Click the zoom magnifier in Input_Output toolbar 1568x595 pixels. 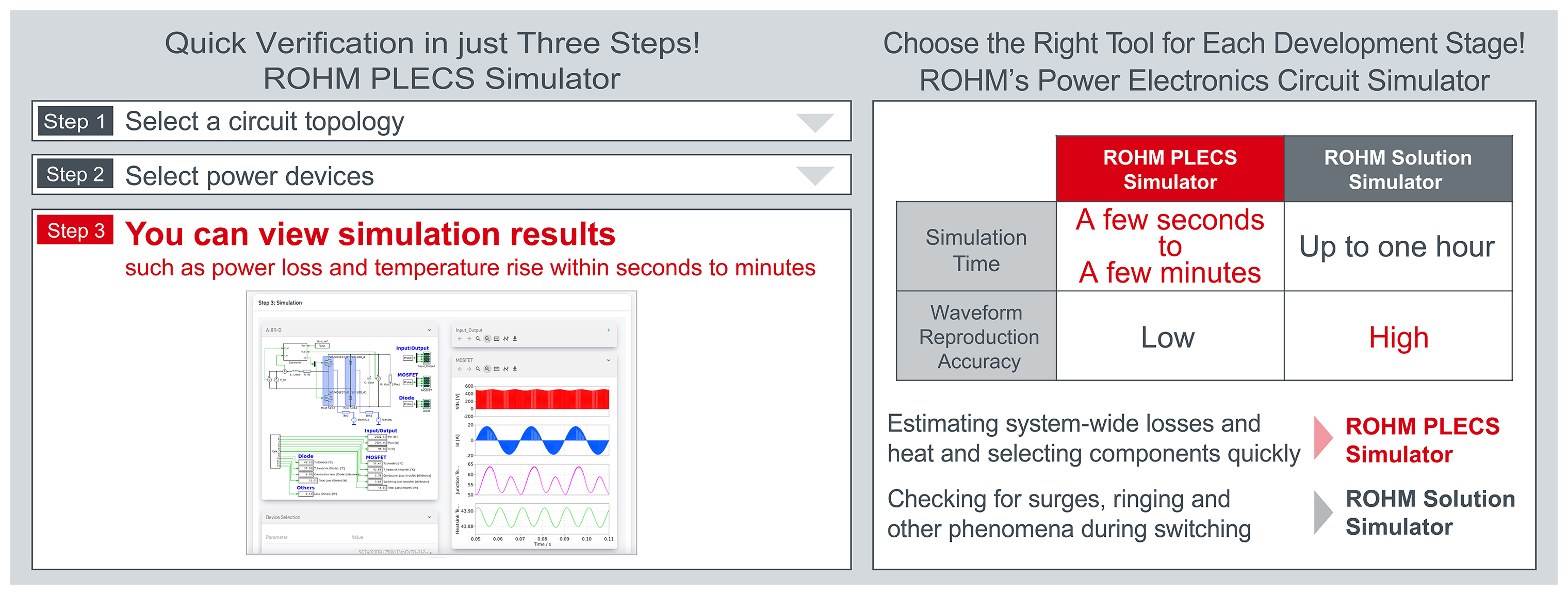pos(479,339)
